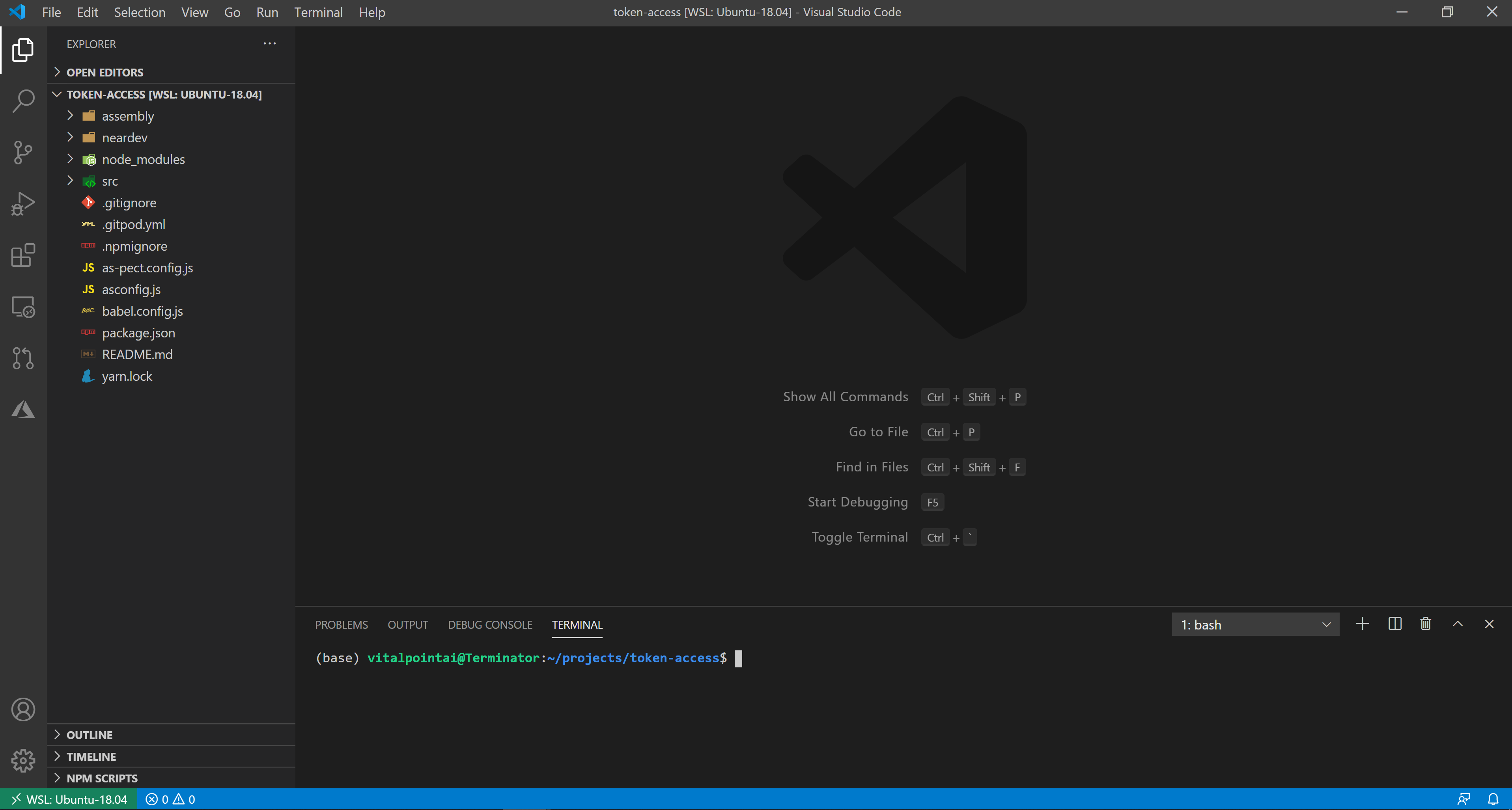This screenshot has height=810, width=1512.
Task: Click the WSL: Ubuntu-18.04 remote indicator
Action: 69,799
